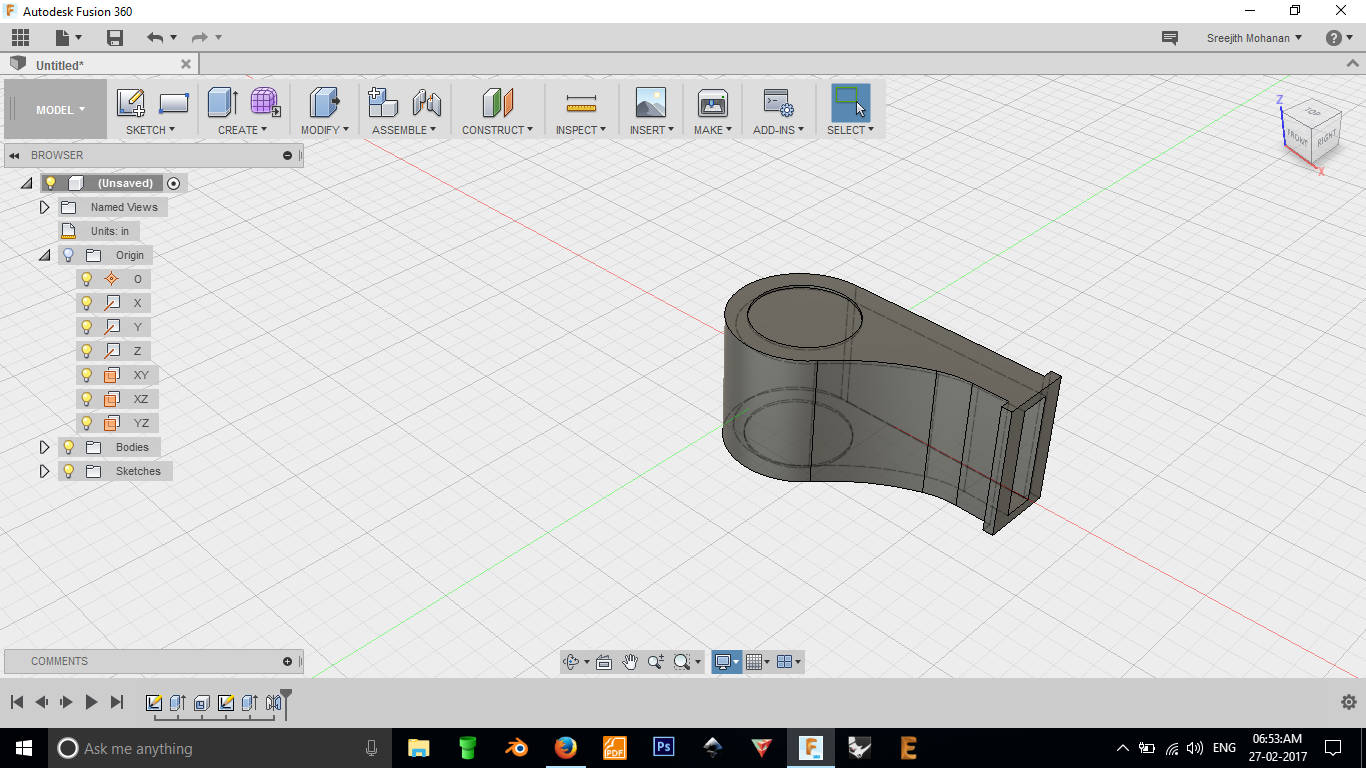Click the activate radio button of the (Unsaved) component
Screen dimensions: 1366x768
click(174, 183)
